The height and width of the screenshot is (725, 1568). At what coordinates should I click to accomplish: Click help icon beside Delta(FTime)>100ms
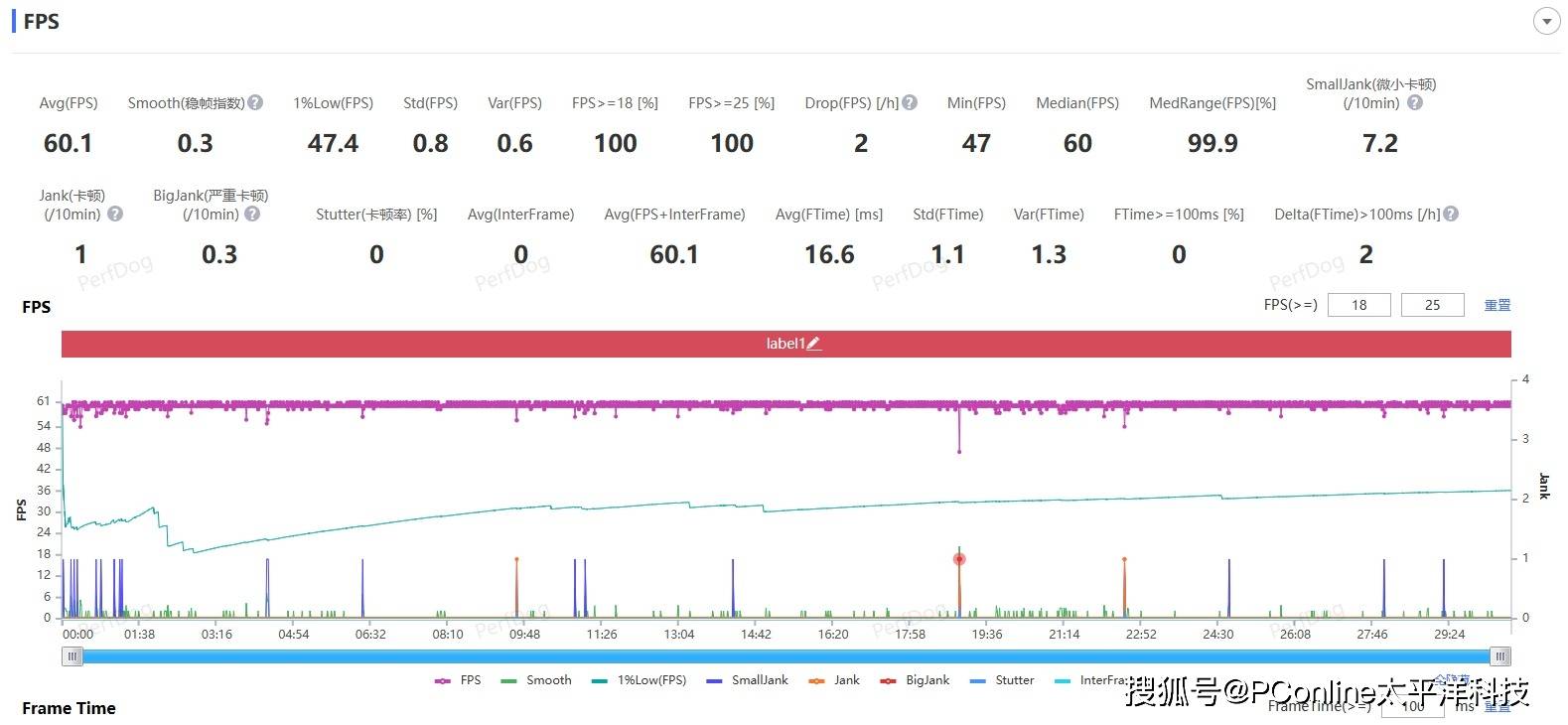click(1451, 215)
